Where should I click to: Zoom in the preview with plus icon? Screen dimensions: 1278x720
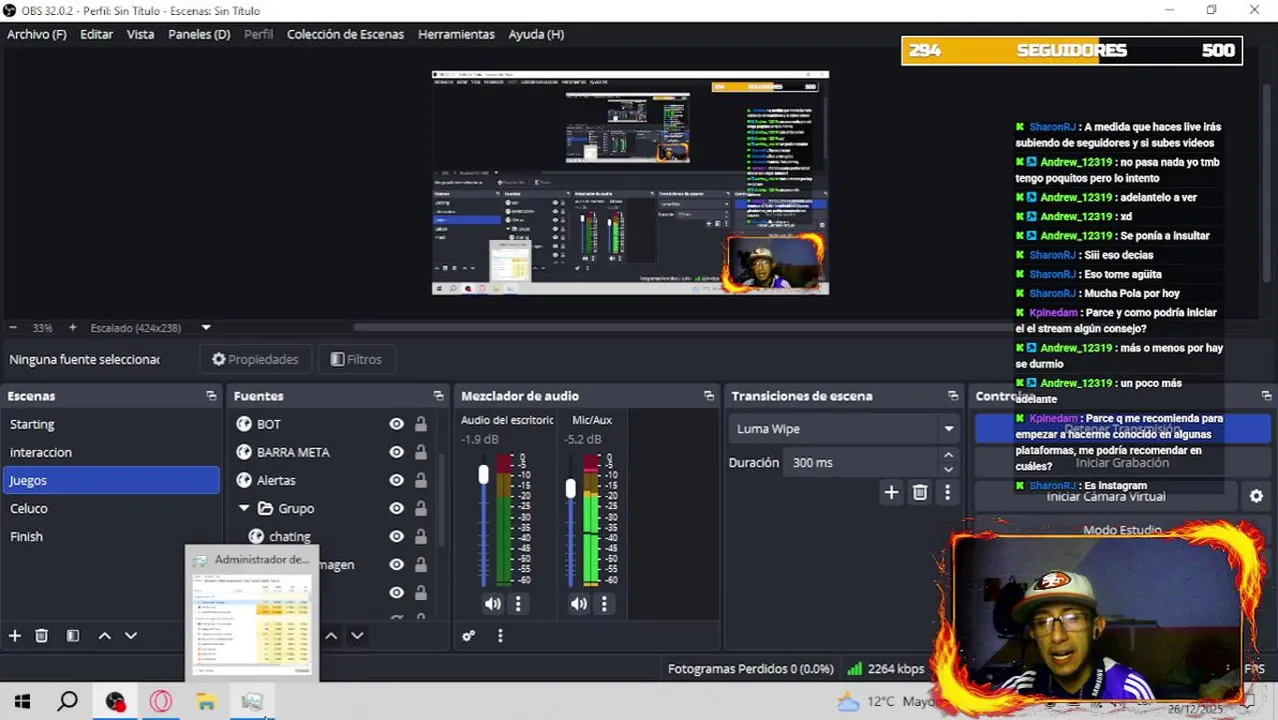tap(72, 328)
